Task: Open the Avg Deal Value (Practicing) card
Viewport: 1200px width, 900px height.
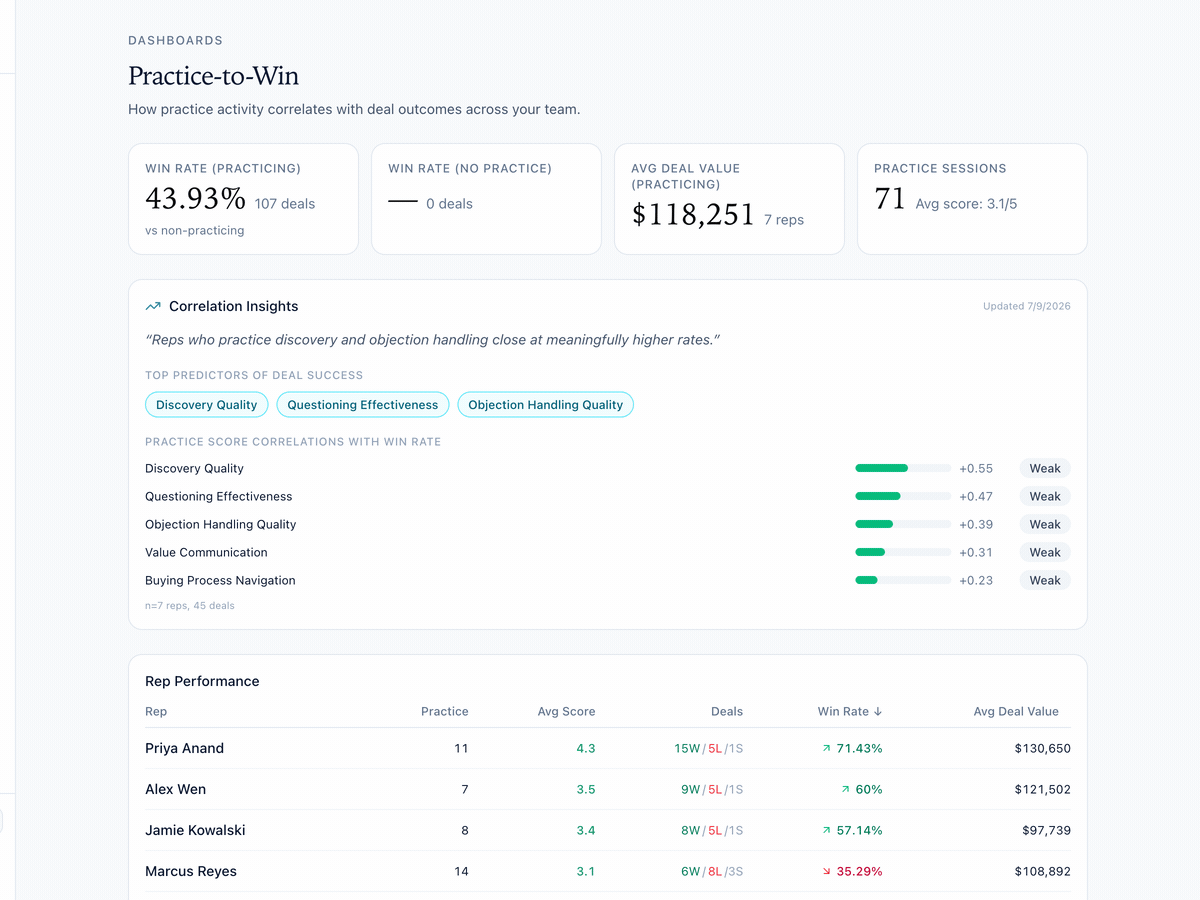Action: click(729, 199)
